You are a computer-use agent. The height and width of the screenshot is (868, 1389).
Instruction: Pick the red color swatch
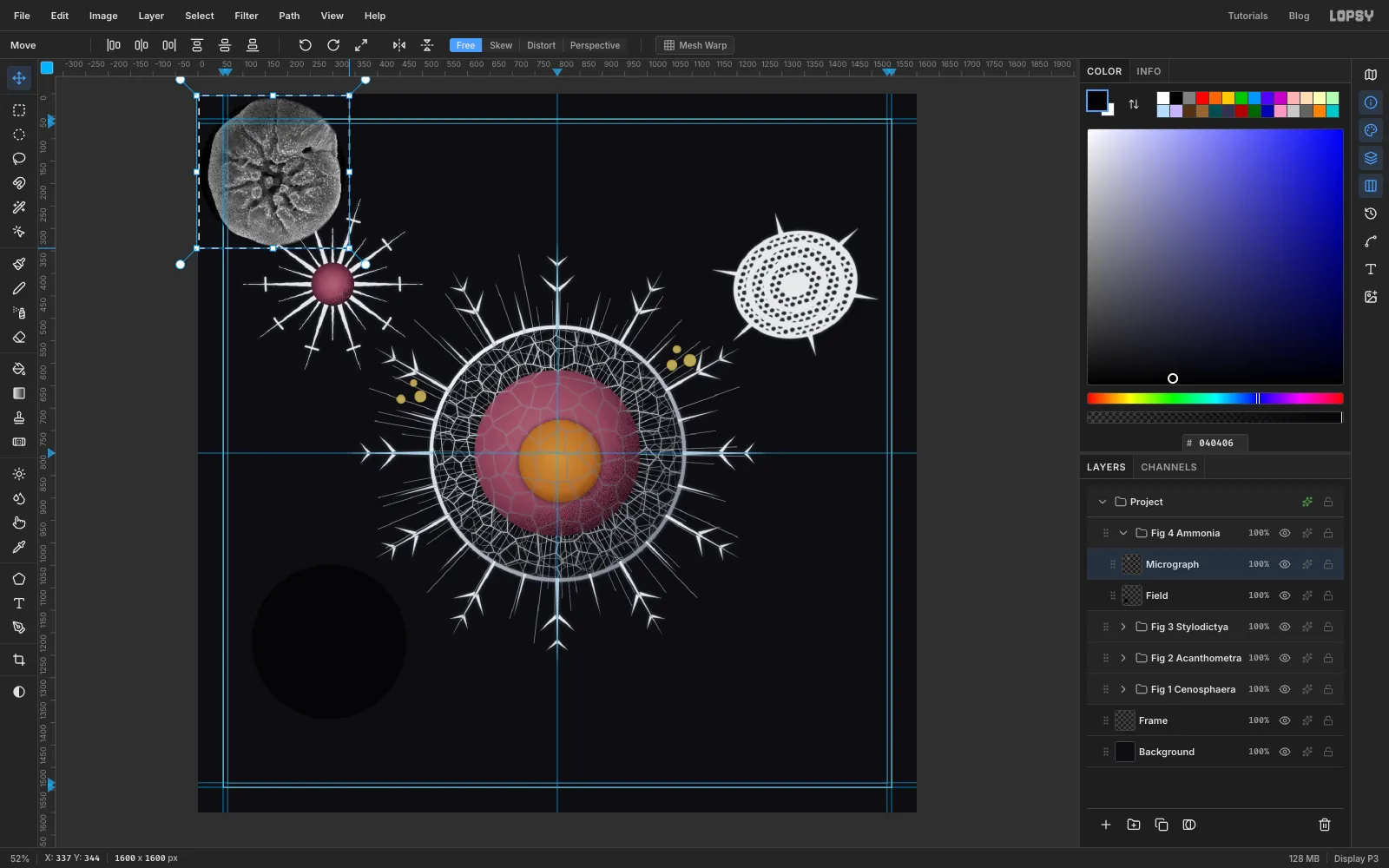click(1202, 98)
